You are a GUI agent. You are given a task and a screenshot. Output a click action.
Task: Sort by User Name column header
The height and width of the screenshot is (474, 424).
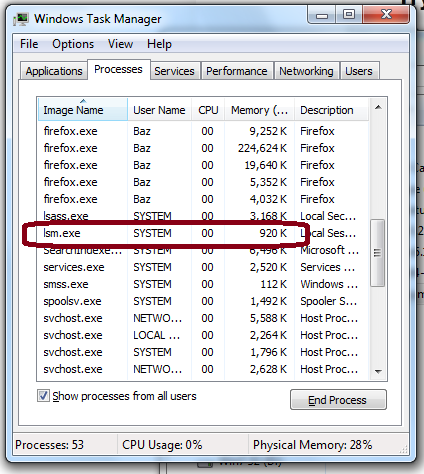click(x=159, y=110)
